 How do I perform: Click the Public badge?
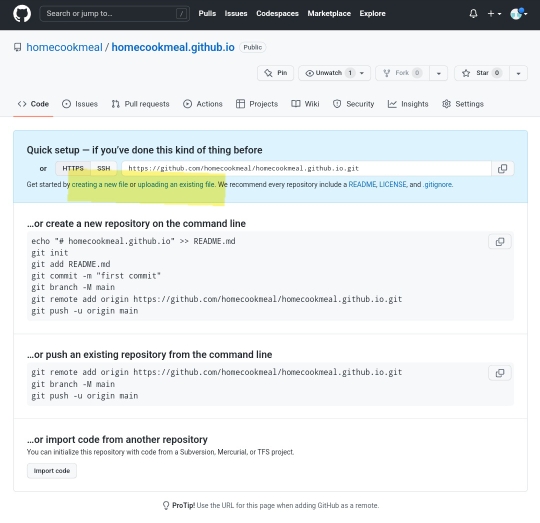253,47
